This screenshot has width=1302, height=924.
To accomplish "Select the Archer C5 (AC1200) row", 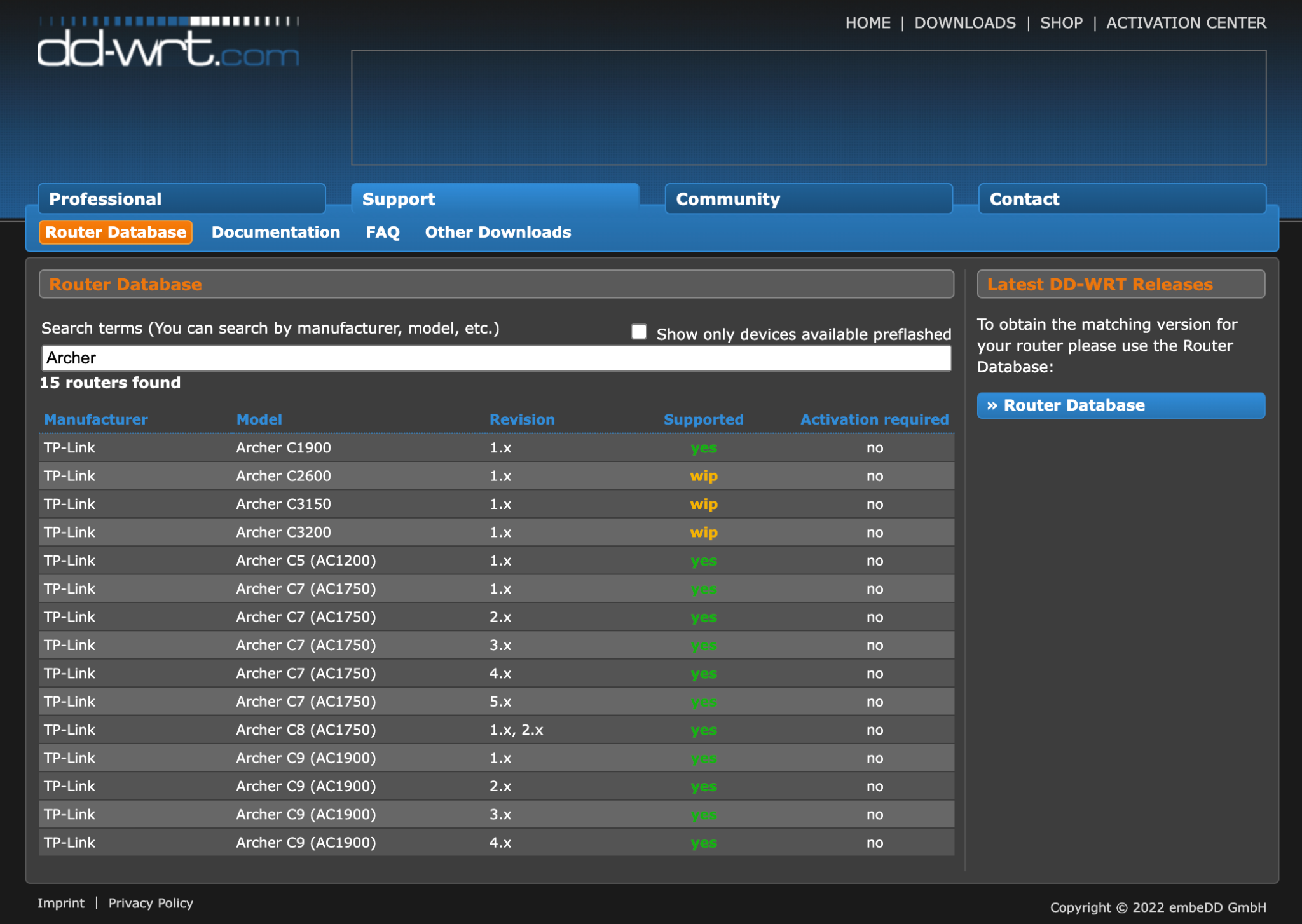I will point(497,561).
